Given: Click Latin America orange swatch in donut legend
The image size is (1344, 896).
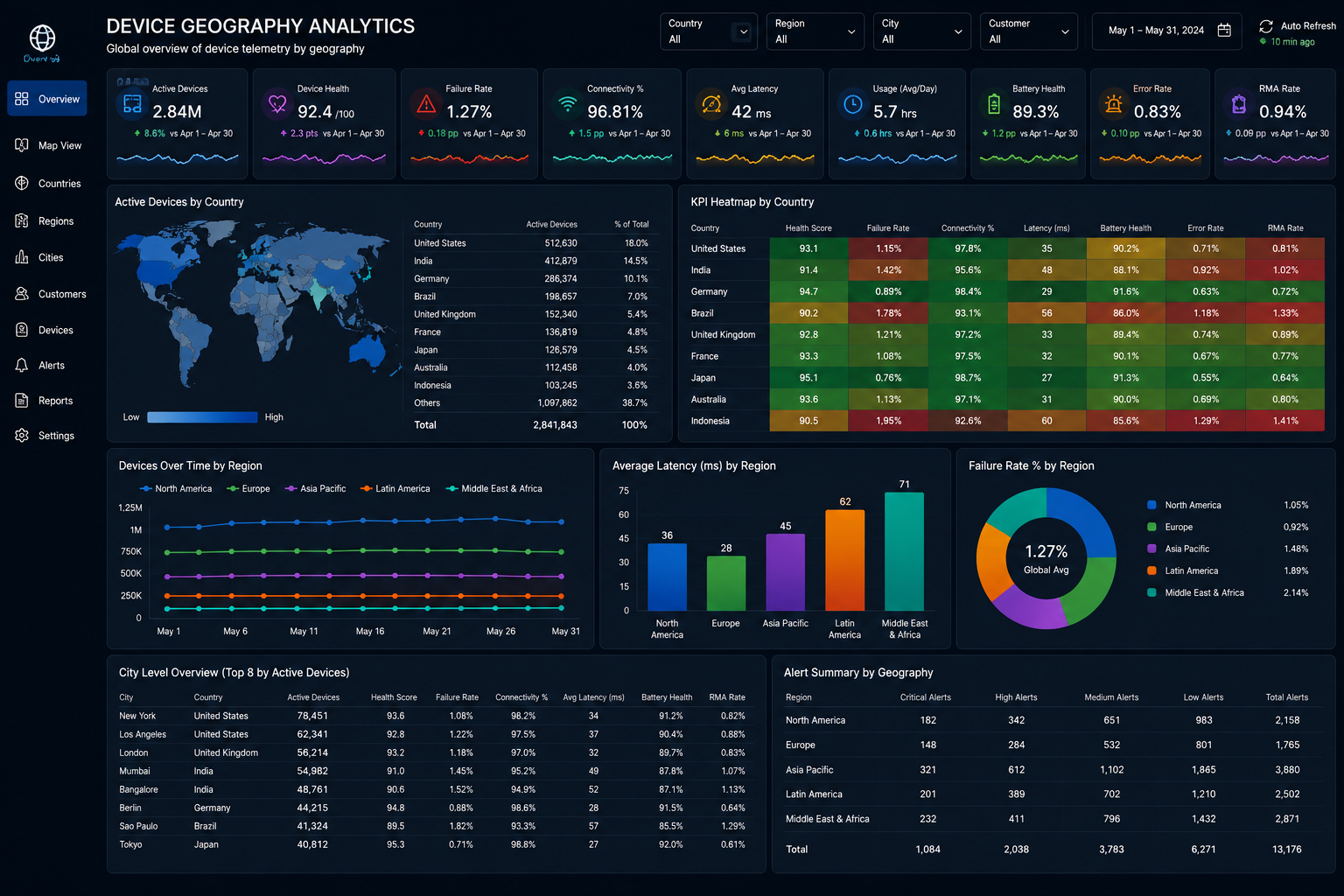Looking at the screenshot, I should (x=1151, y=570).
